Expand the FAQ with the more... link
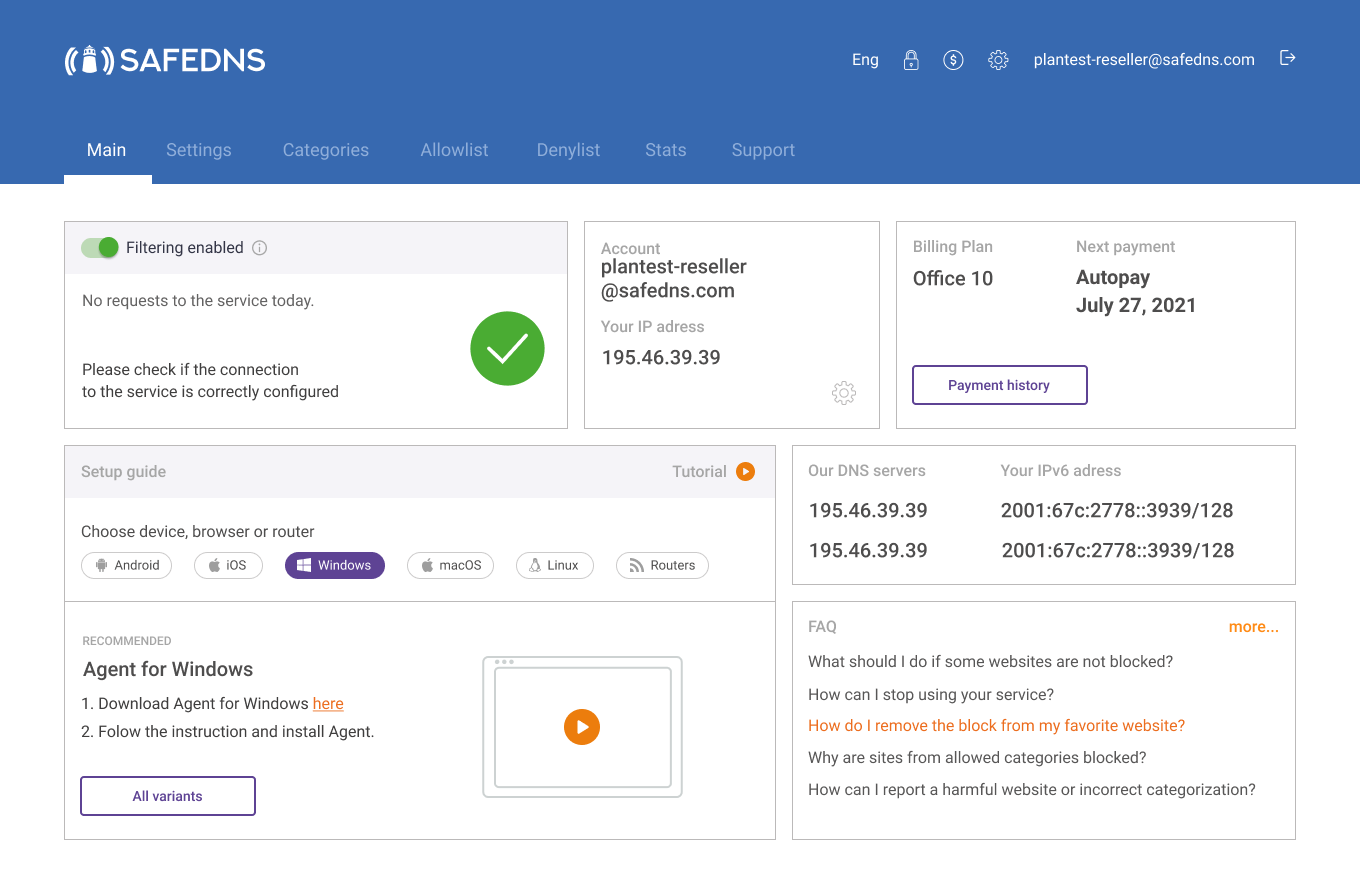1360x879 pixels. tap(1253, 626)
